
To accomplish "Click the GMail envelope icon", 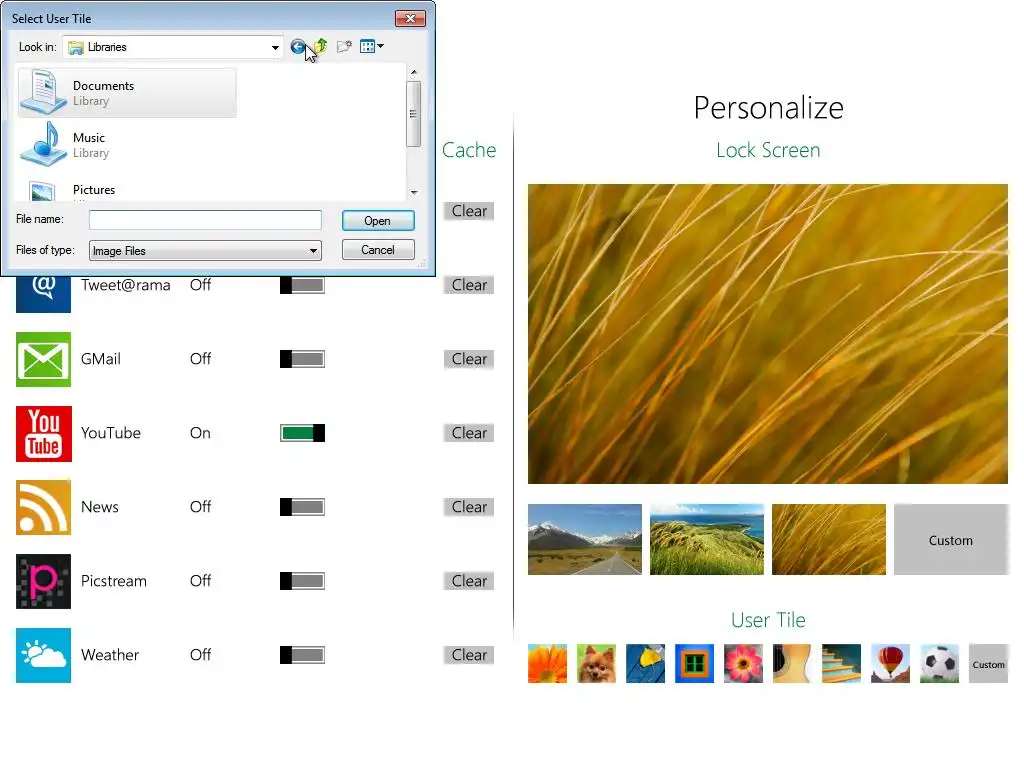I will pos(43,359).
